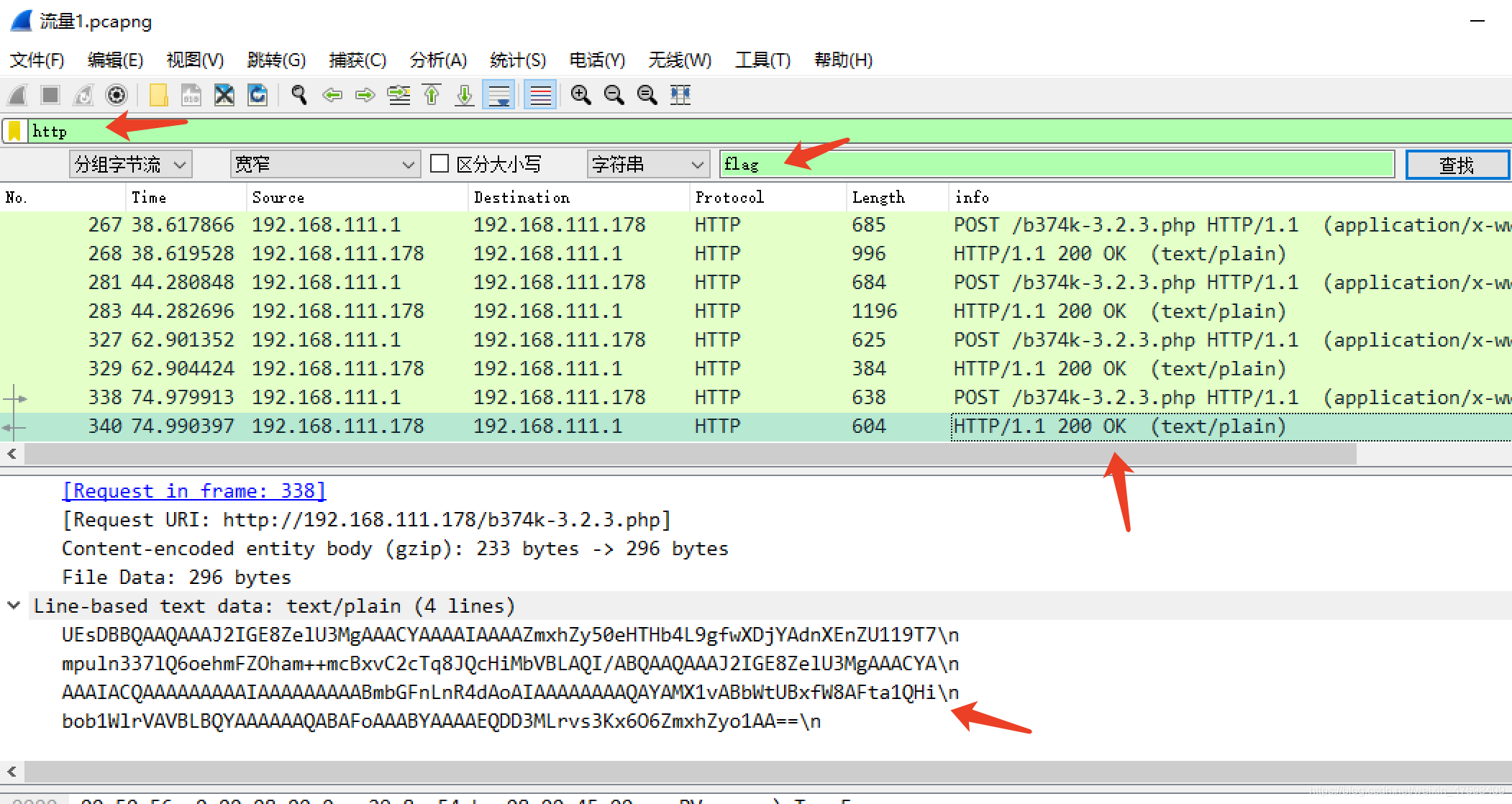The image size is (1512, 804).
Task: Open the 工具(T) menu
Action: coord(762,60)
